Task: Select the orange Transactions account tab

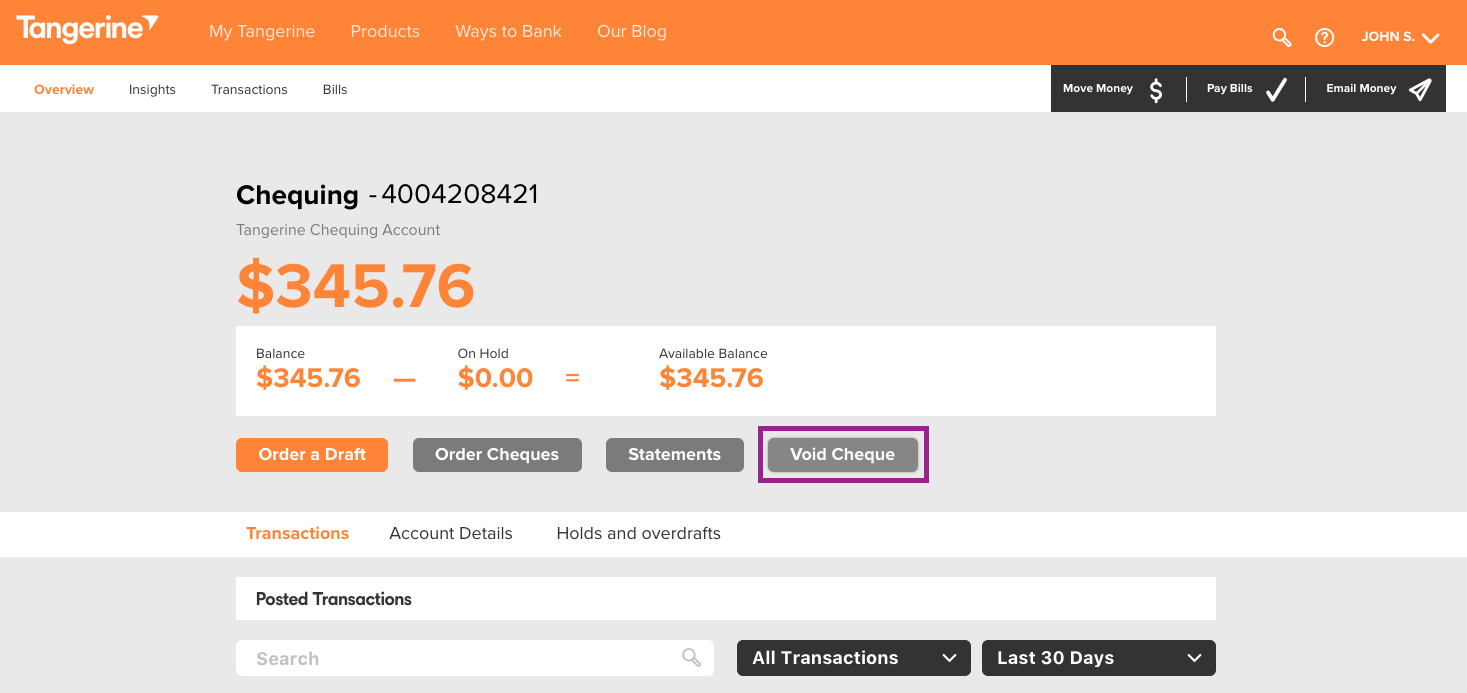Action: point(297,533)
